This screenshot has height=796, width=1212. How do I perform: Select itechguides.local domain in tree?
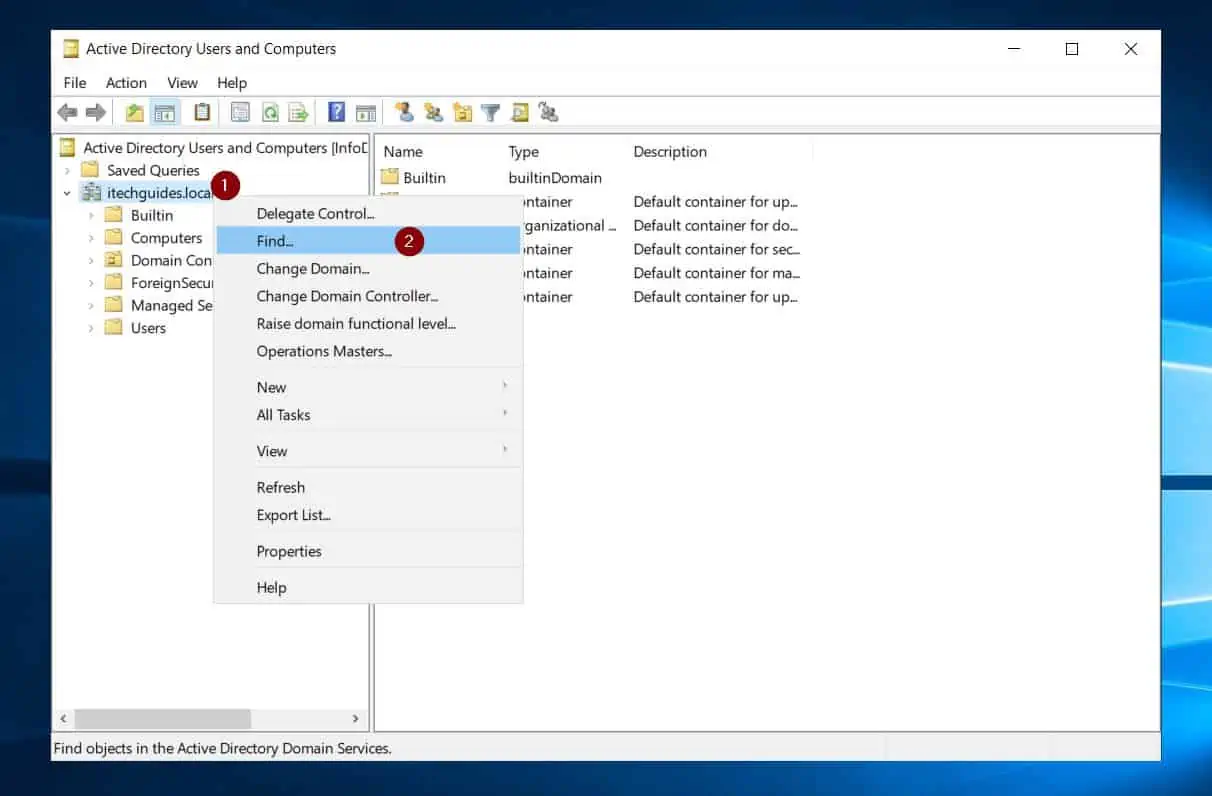coord(158,193)
